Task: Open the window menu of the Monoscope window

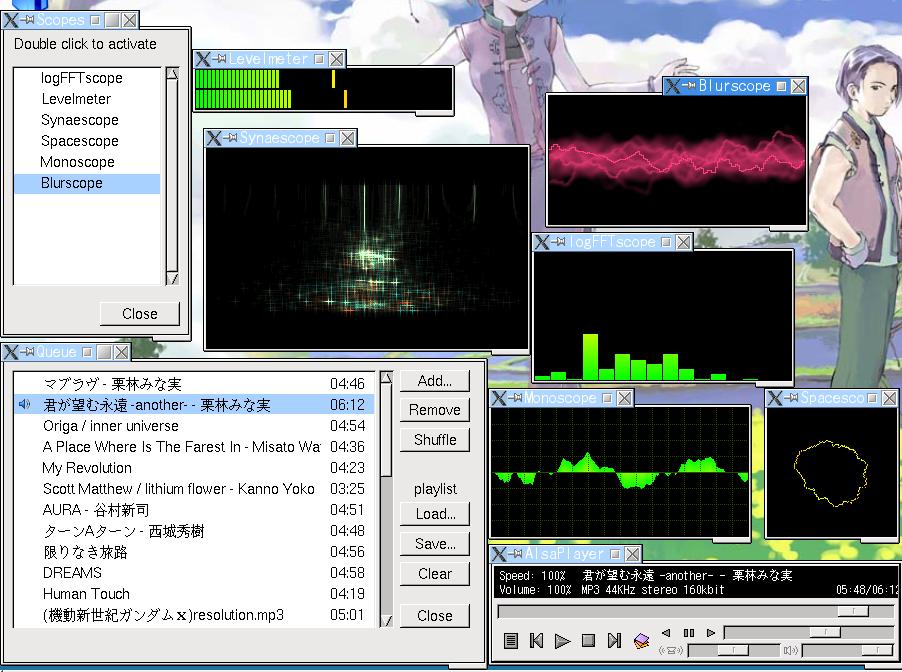Action: (x=498, y=398)
